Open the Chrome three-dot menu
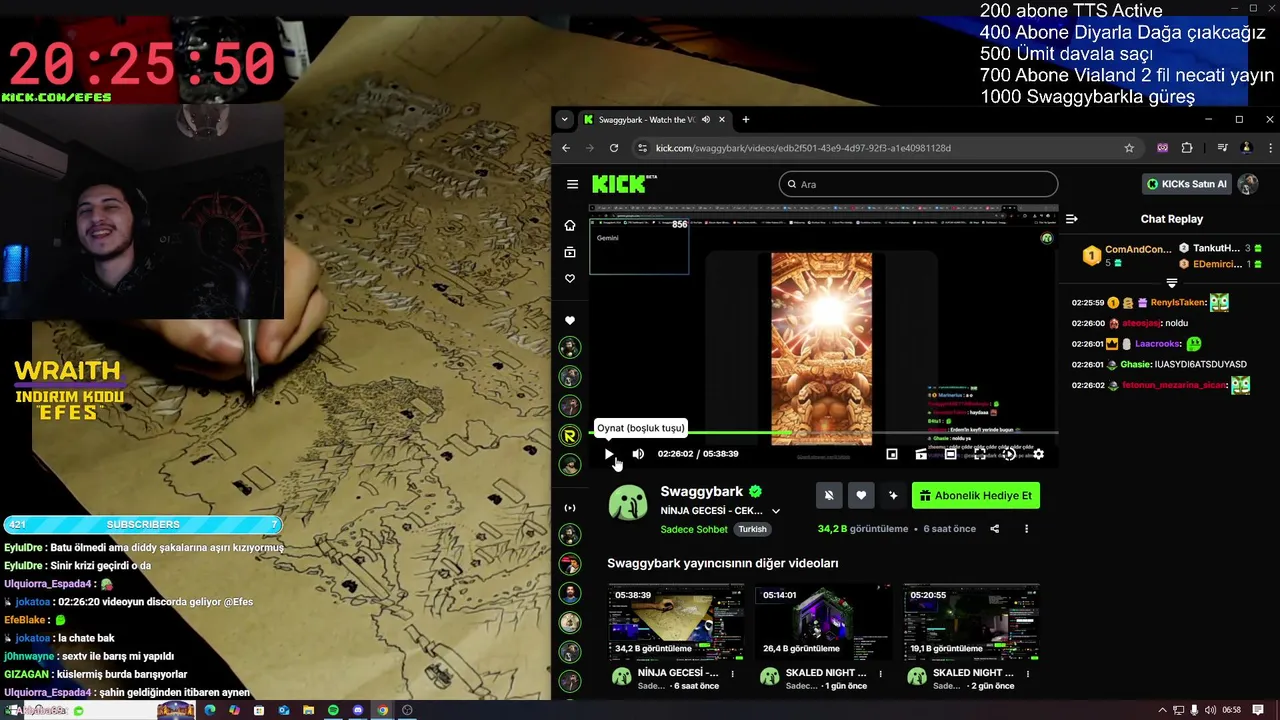 (1270, 148)
